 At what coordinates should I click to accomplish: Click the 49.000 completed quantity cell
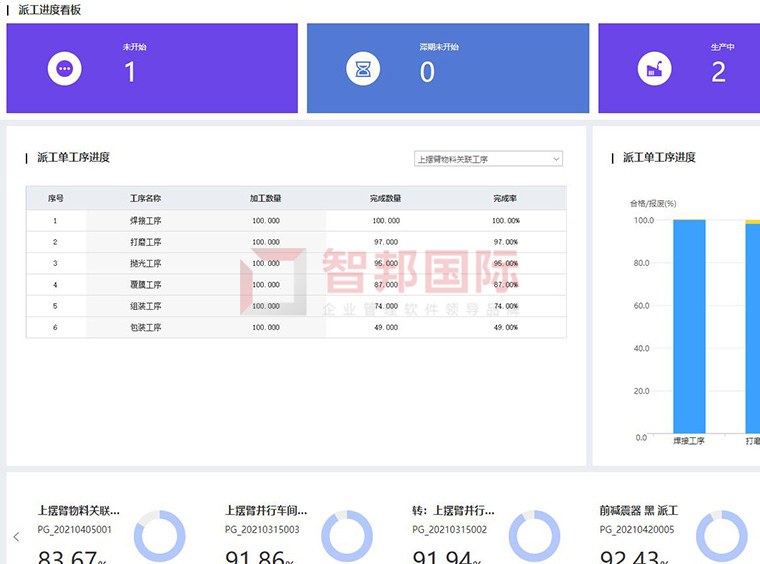coord(386,327)
